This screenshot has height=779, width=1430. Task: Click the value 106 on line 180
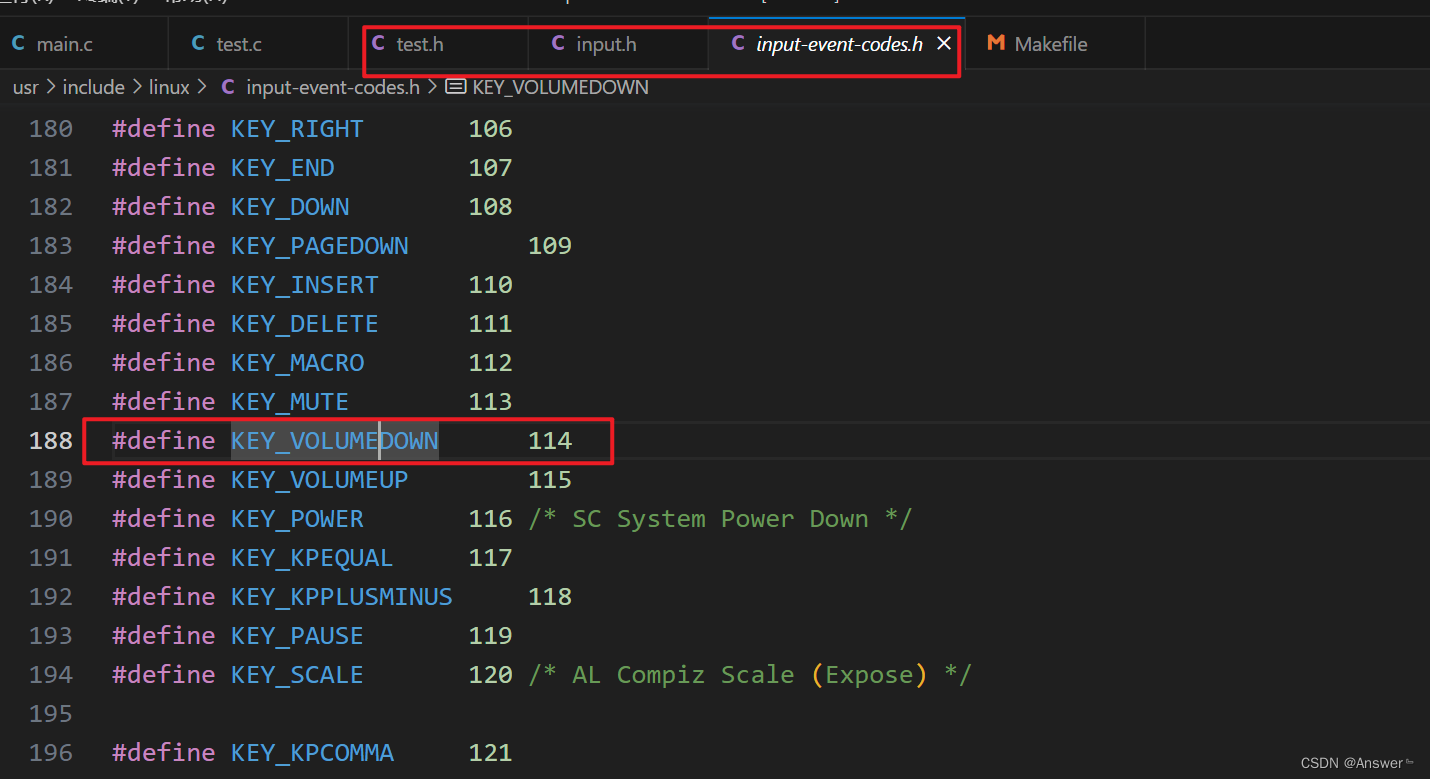491,129
